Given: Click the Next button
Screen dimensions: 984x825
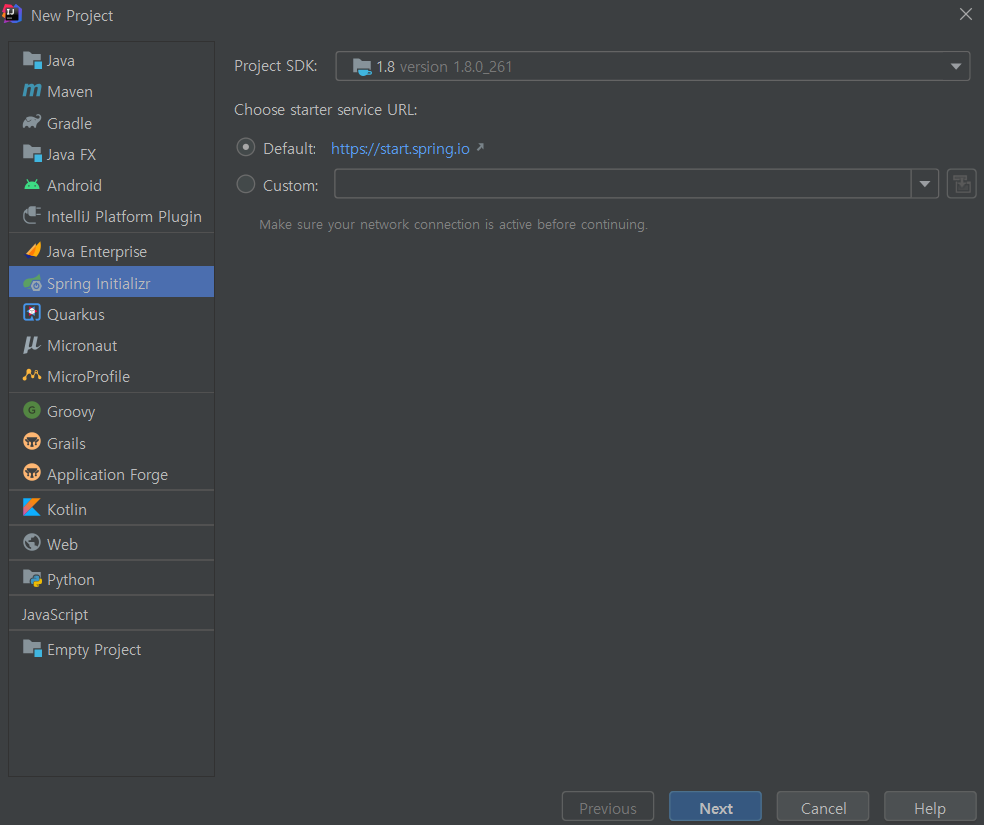Looking at the screenshot, I should [715, 807].
